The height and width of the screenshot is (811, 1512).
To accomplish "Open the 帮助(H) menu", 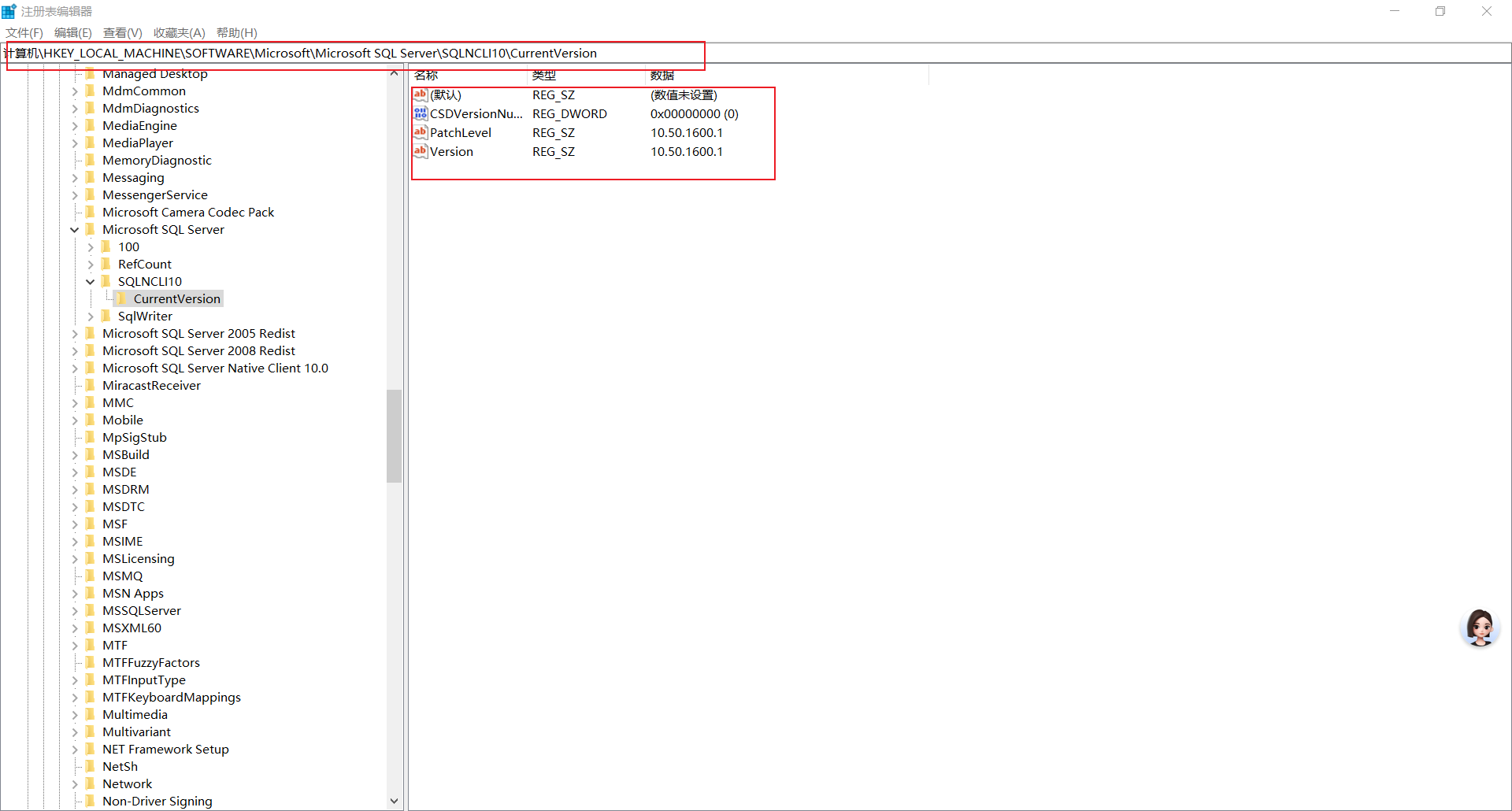I will (x=237, y=32).
